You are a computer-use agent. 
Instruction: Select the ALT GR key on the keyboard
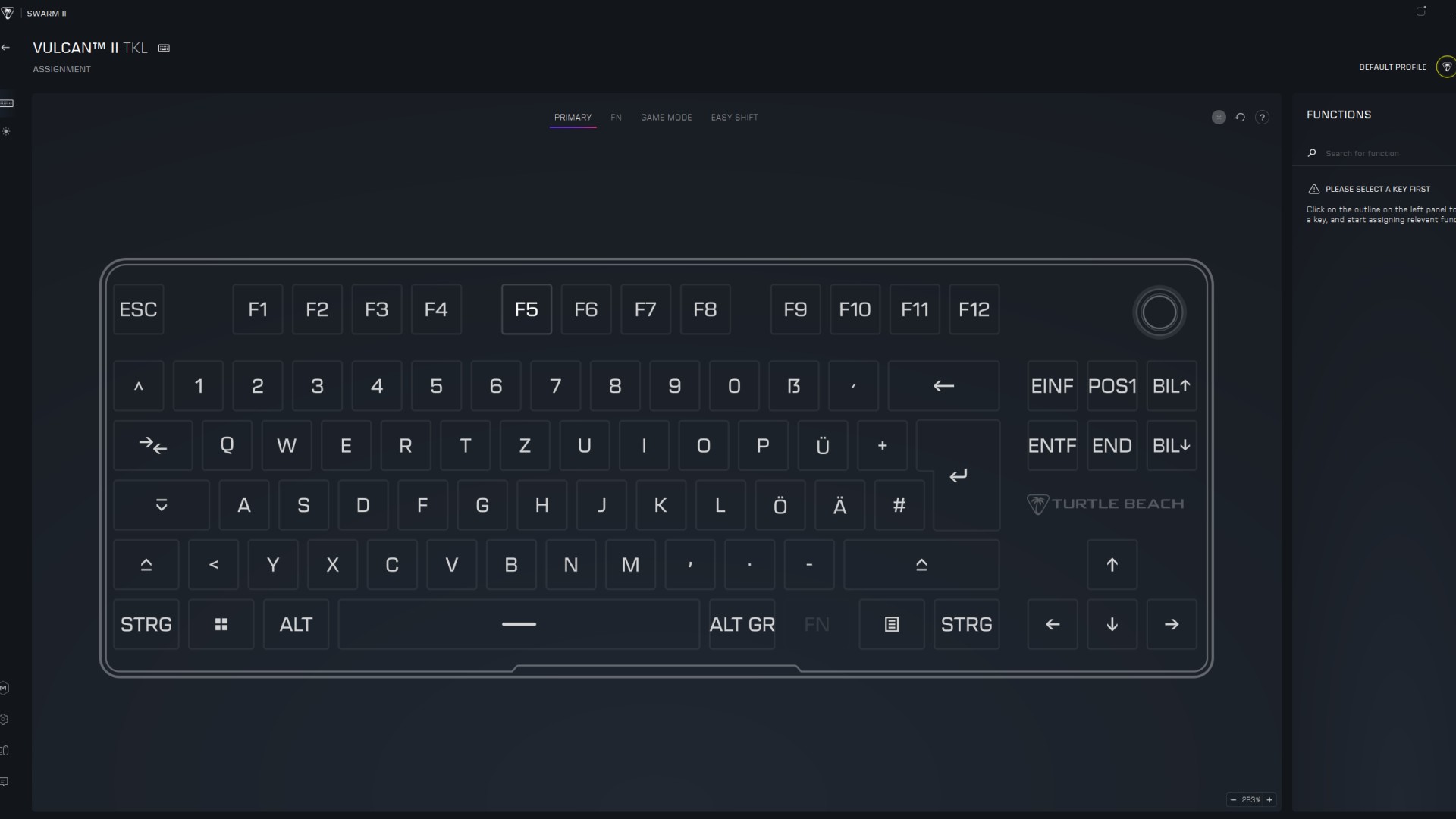click(x=742, y=624)
